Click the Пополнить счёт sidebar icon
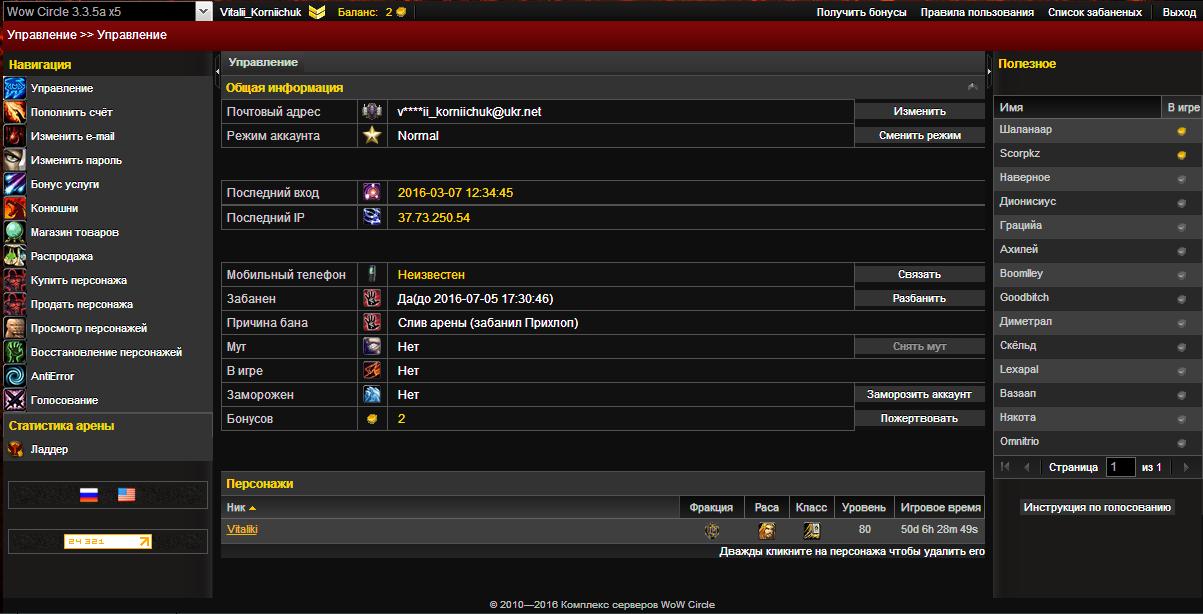This screenshot has height=614, width=1203. click(14, 112)
